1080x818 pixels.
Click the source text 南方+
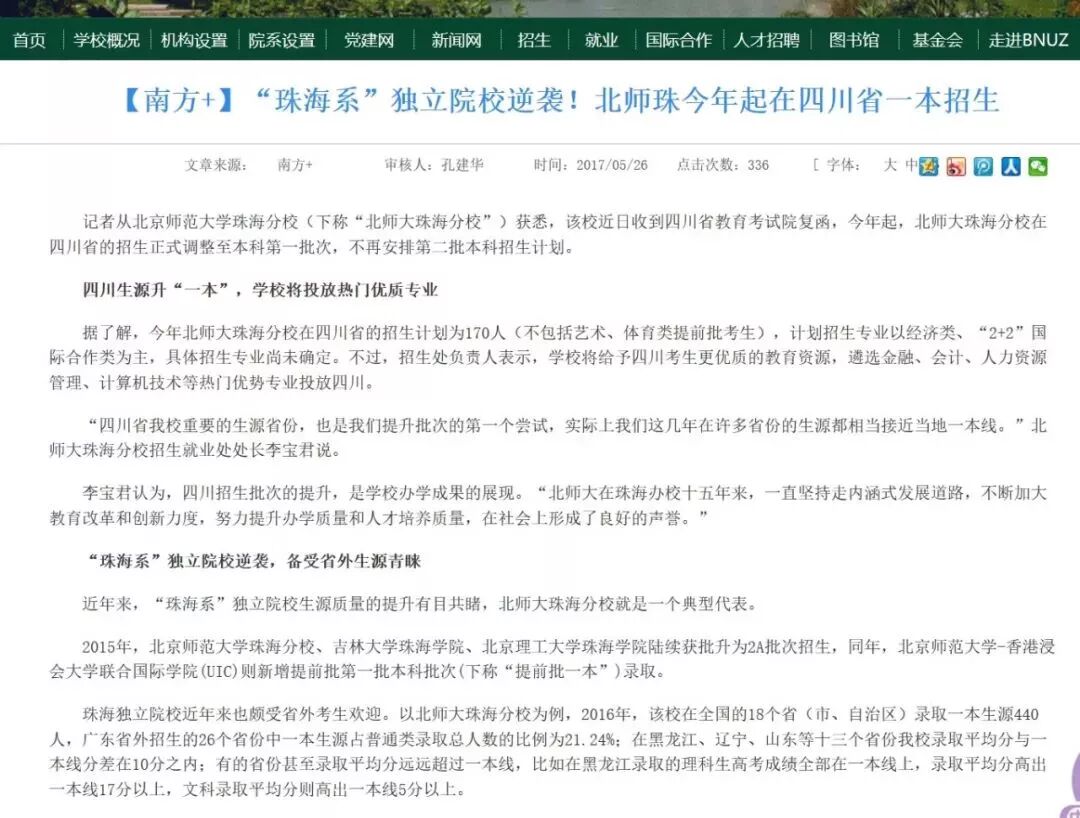click(x=295, y=165)
